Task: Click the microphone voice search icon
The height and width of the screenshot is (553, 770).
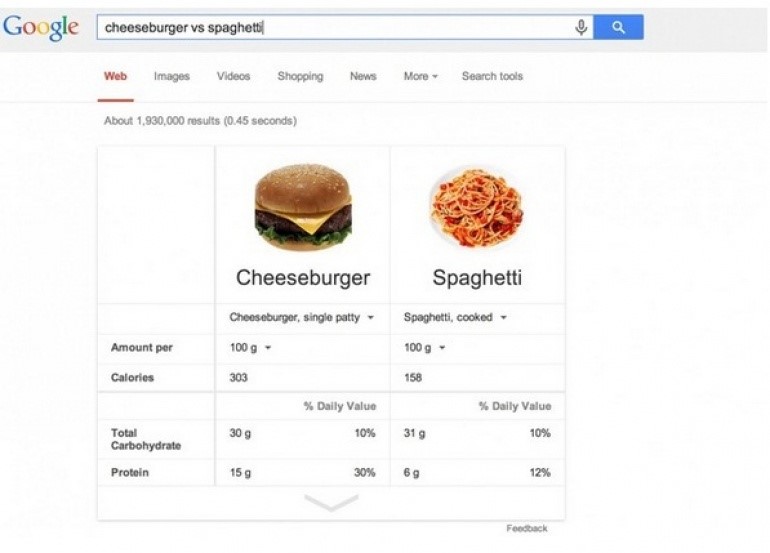Action: pos(581,28)
